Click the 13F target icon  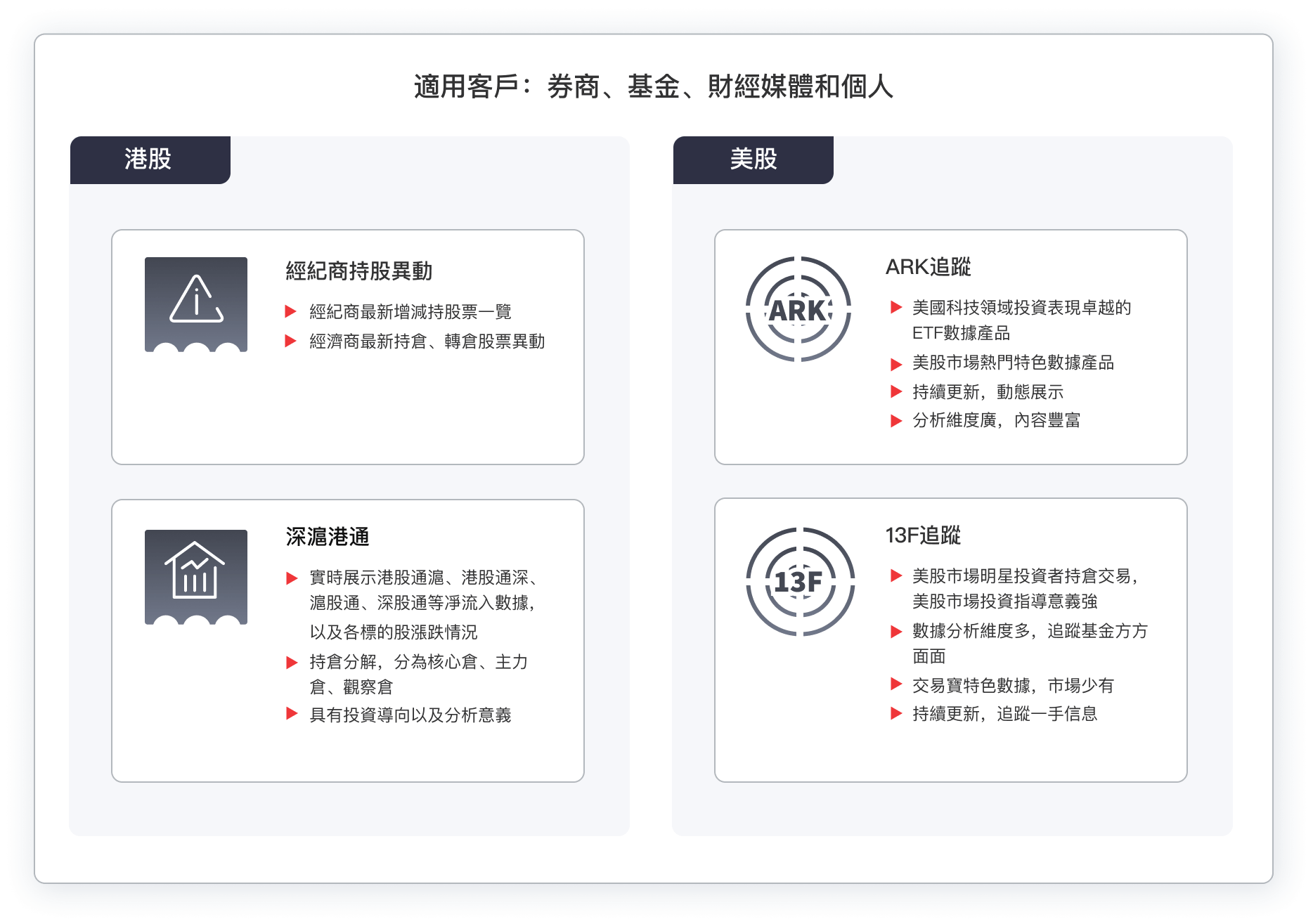(800, 580)
